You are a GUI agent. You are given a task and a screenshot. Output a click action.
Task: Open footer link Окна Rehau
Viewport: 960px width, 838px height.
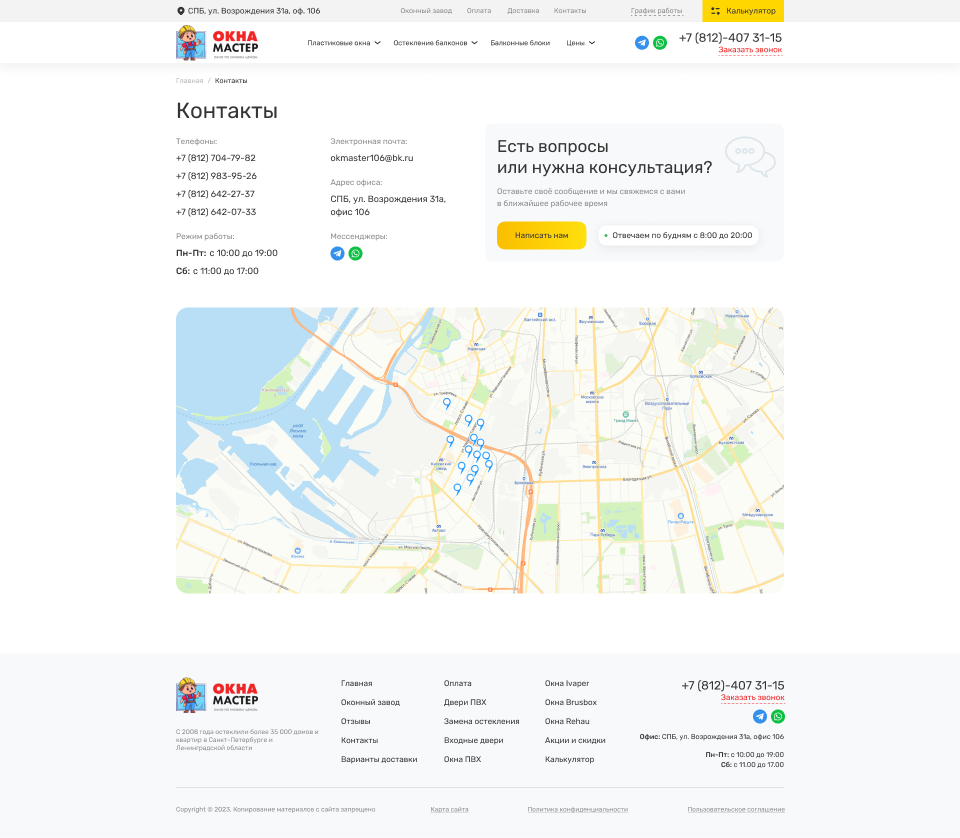click(567, 721)
